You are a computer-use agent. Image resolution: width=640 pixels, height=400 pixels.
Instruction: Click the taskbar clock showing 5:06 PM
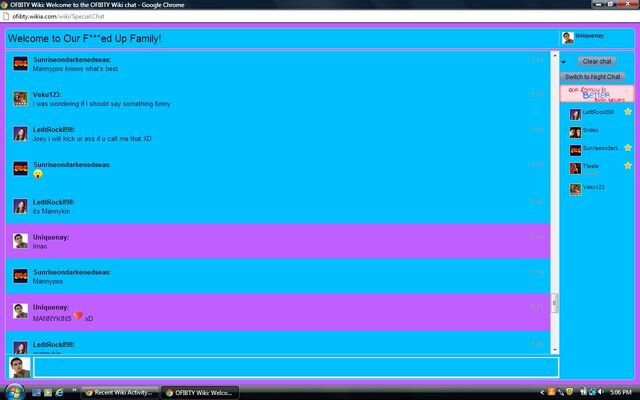[620, 392]
